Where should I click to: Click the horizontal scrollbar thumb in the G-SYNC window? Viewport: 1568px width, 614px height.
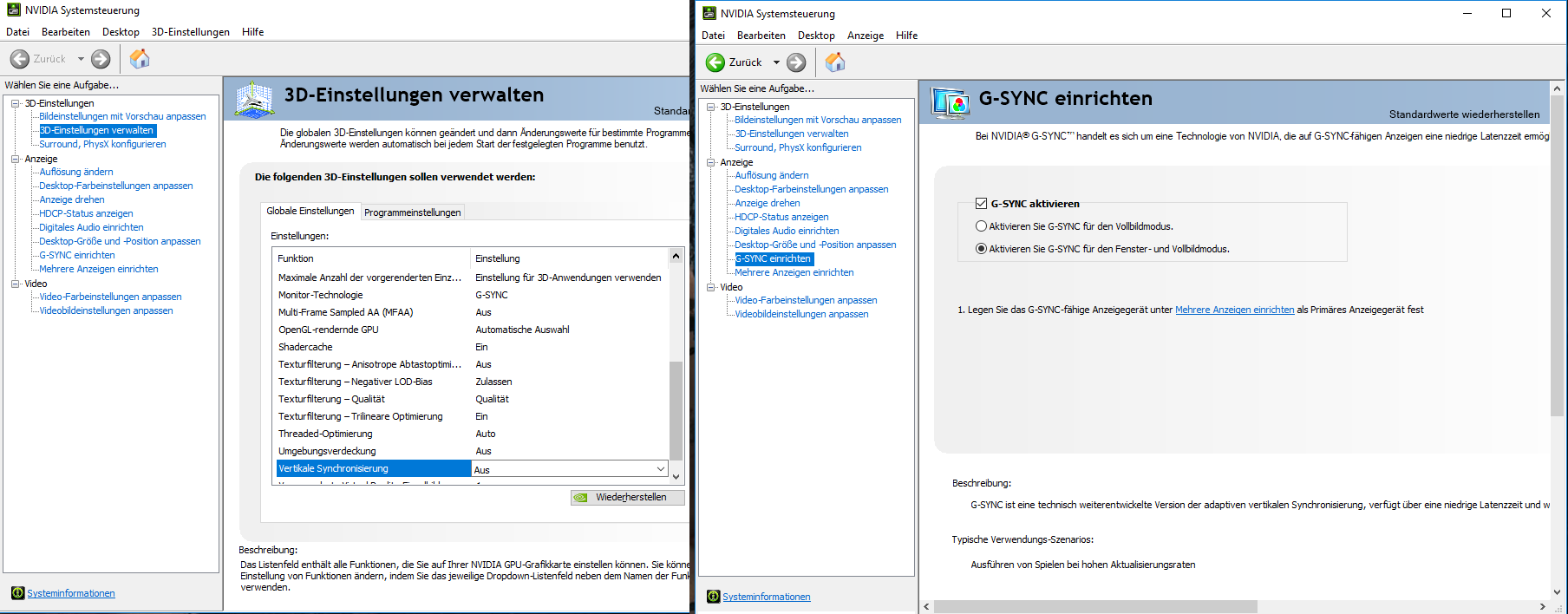point(1095,606)
